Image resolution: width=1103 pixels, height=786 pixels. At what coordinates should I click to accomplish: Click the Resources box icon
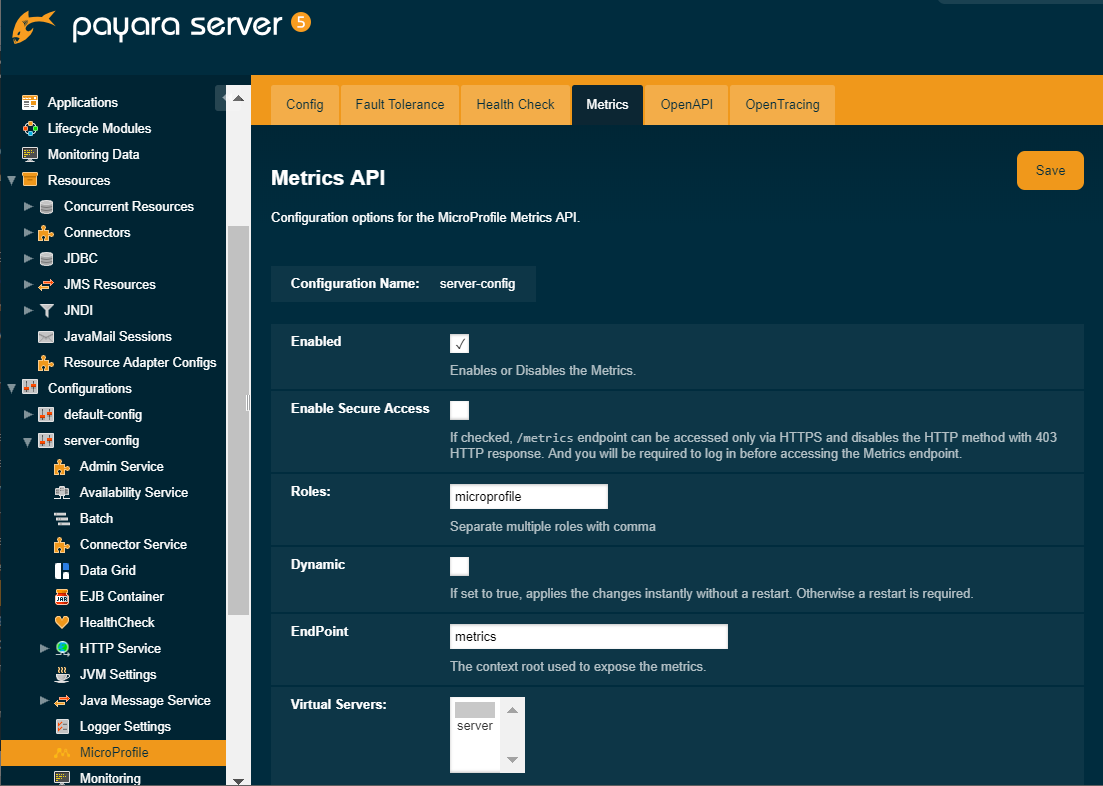pos(30,180)
